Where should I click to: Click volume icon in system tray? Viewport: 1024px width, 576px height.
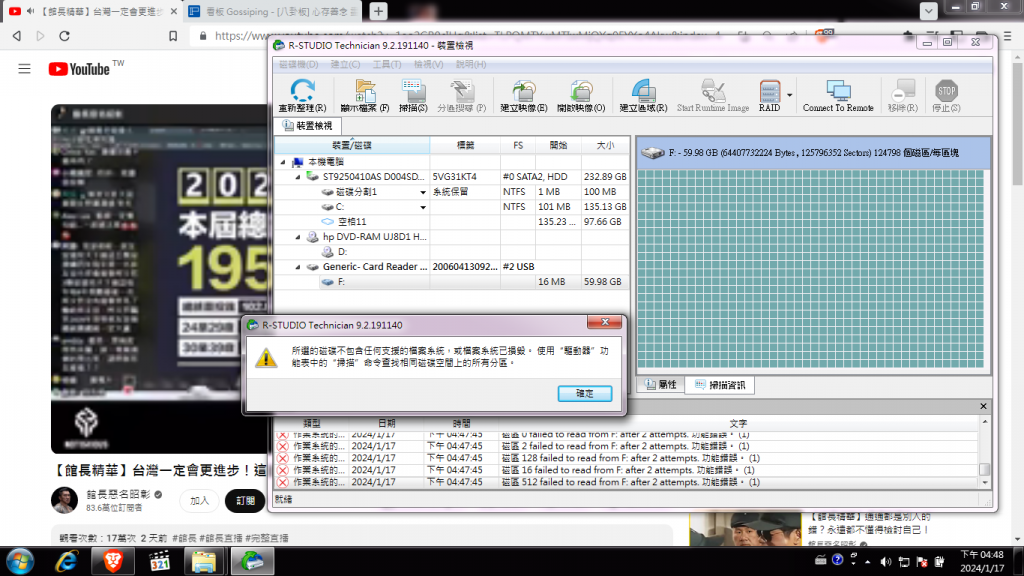886,562
